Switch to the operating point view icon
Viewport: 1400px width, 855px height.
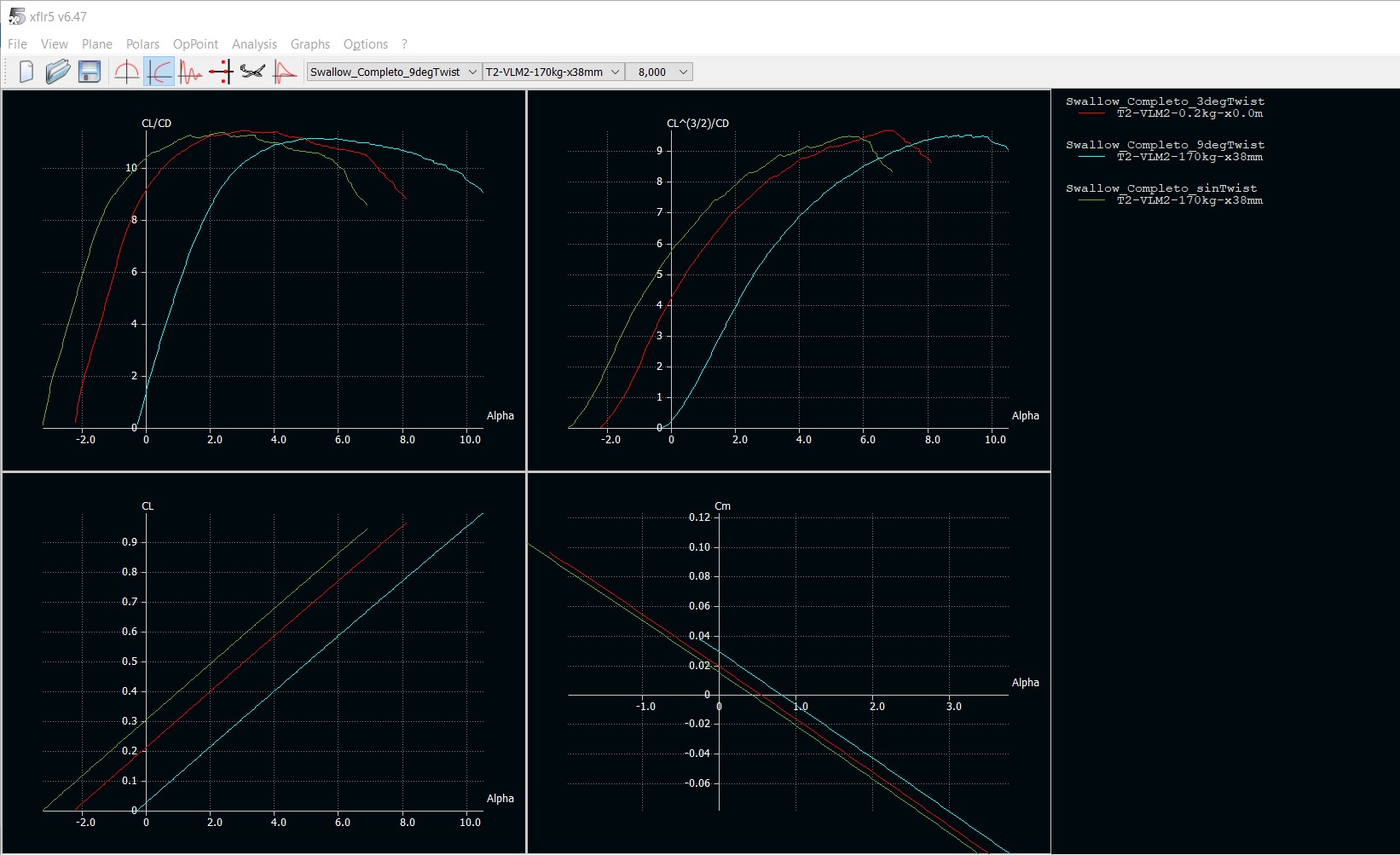point(126,72)
